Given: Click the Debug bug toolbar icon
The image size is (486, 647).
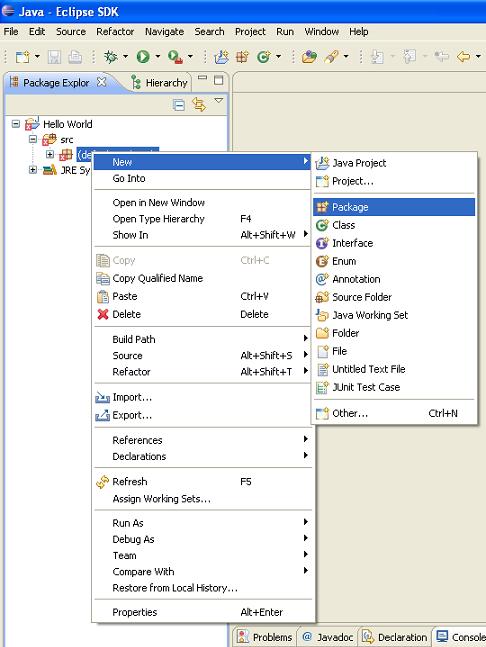Looking at the screenshot, I should tap(111, 57).
